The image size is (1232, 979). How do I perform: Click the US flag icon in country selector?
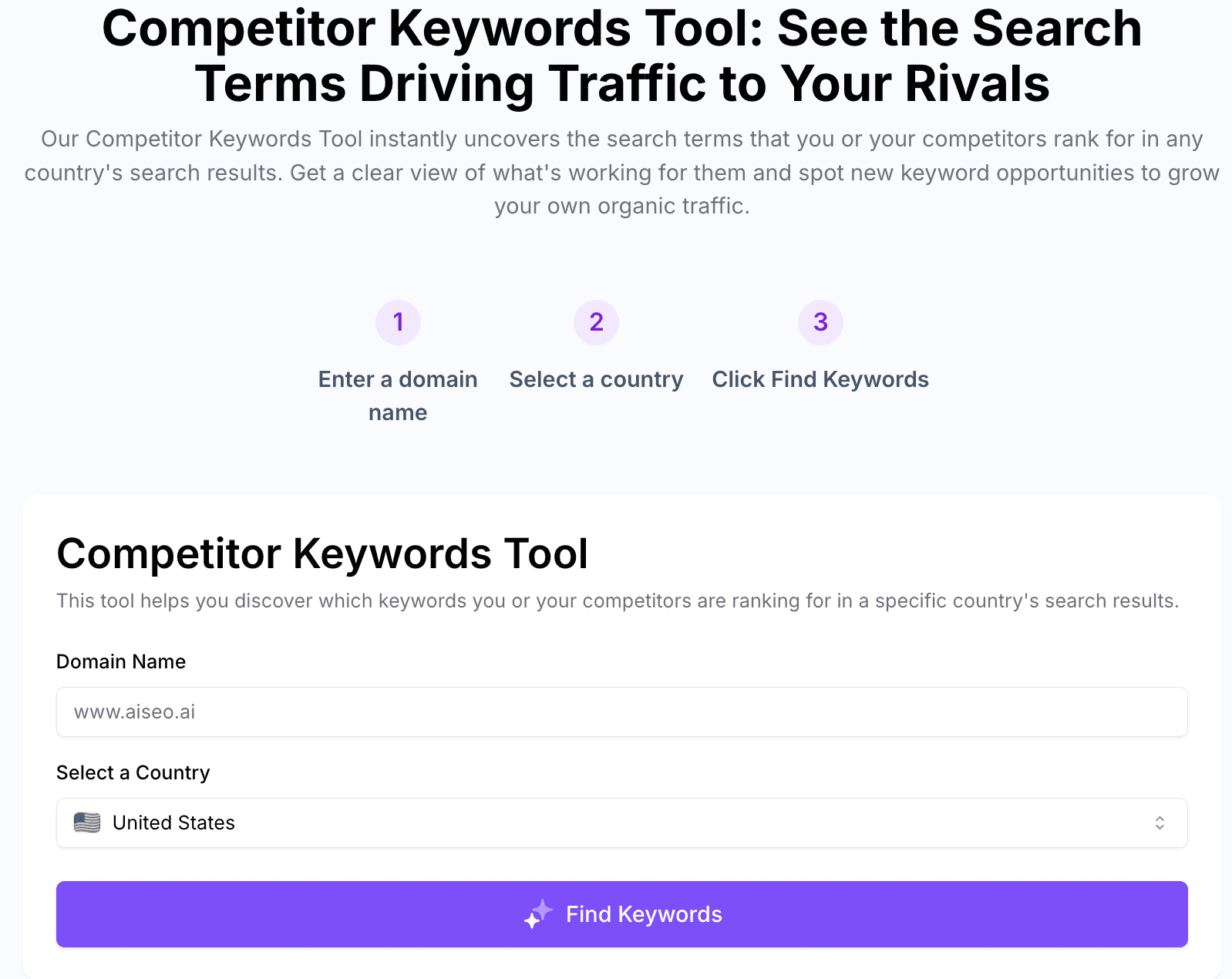pos(87,823)
